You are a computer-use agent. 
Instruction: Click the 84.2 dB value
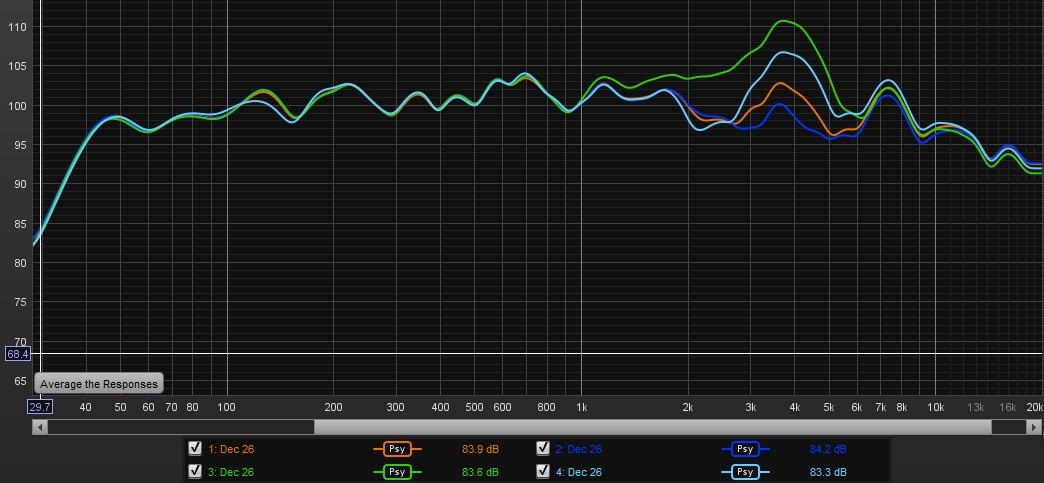pyautogui.click(x=828, y=449)
